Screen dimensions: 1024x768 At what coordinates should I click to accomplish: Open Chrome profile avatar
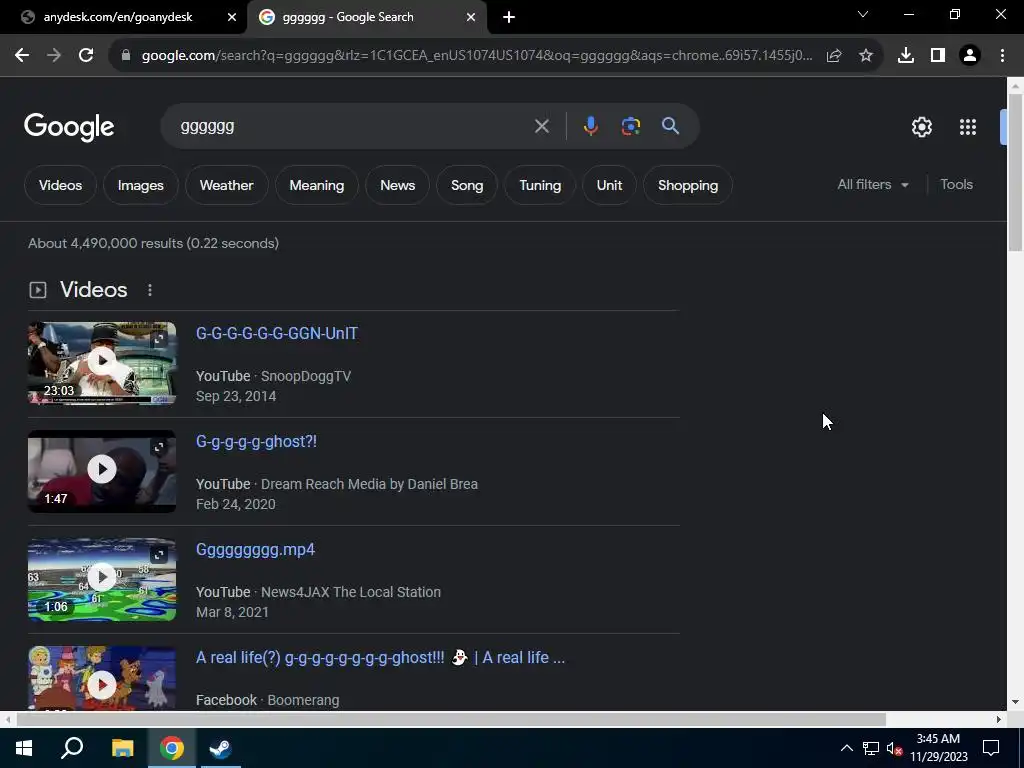[970, 56]
